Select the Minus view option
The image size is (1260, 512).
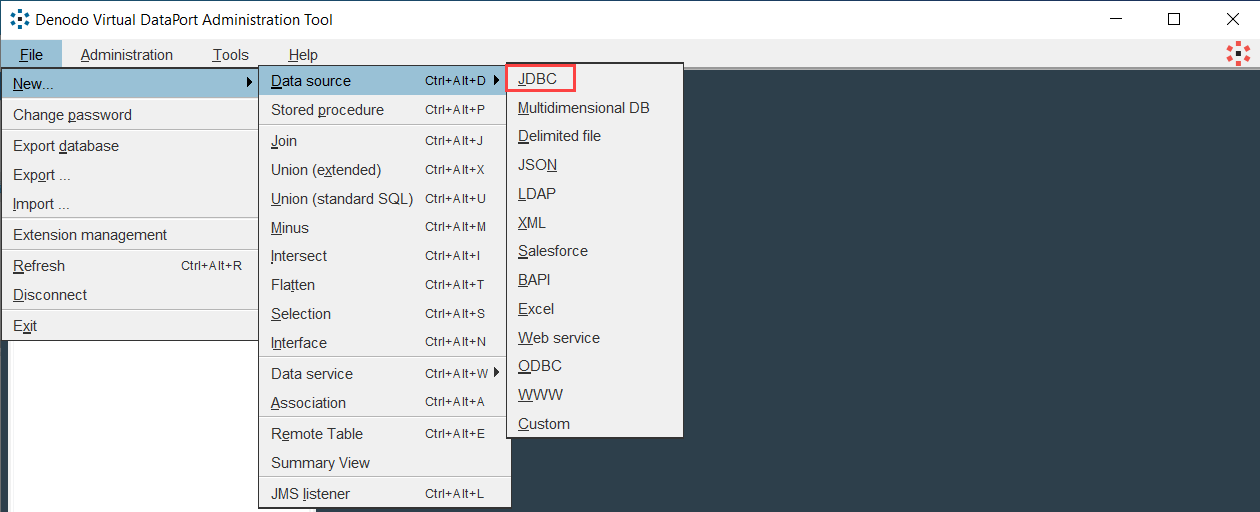[x=385, y=228]
